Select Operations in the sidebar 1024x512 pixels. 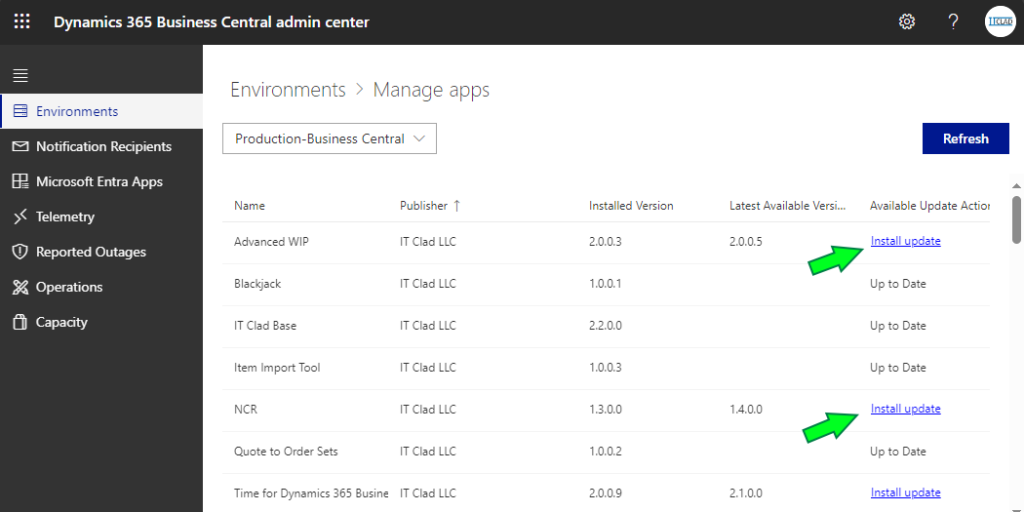click(x=69, y=287)
